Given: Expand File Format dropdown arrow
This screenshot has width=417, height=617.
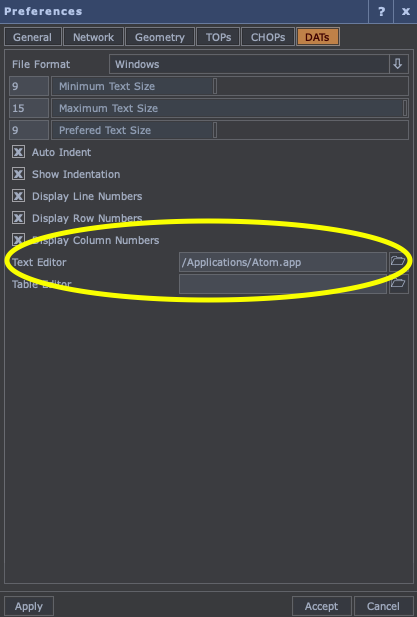Looking at the screenshot, I should pos(398,64).
